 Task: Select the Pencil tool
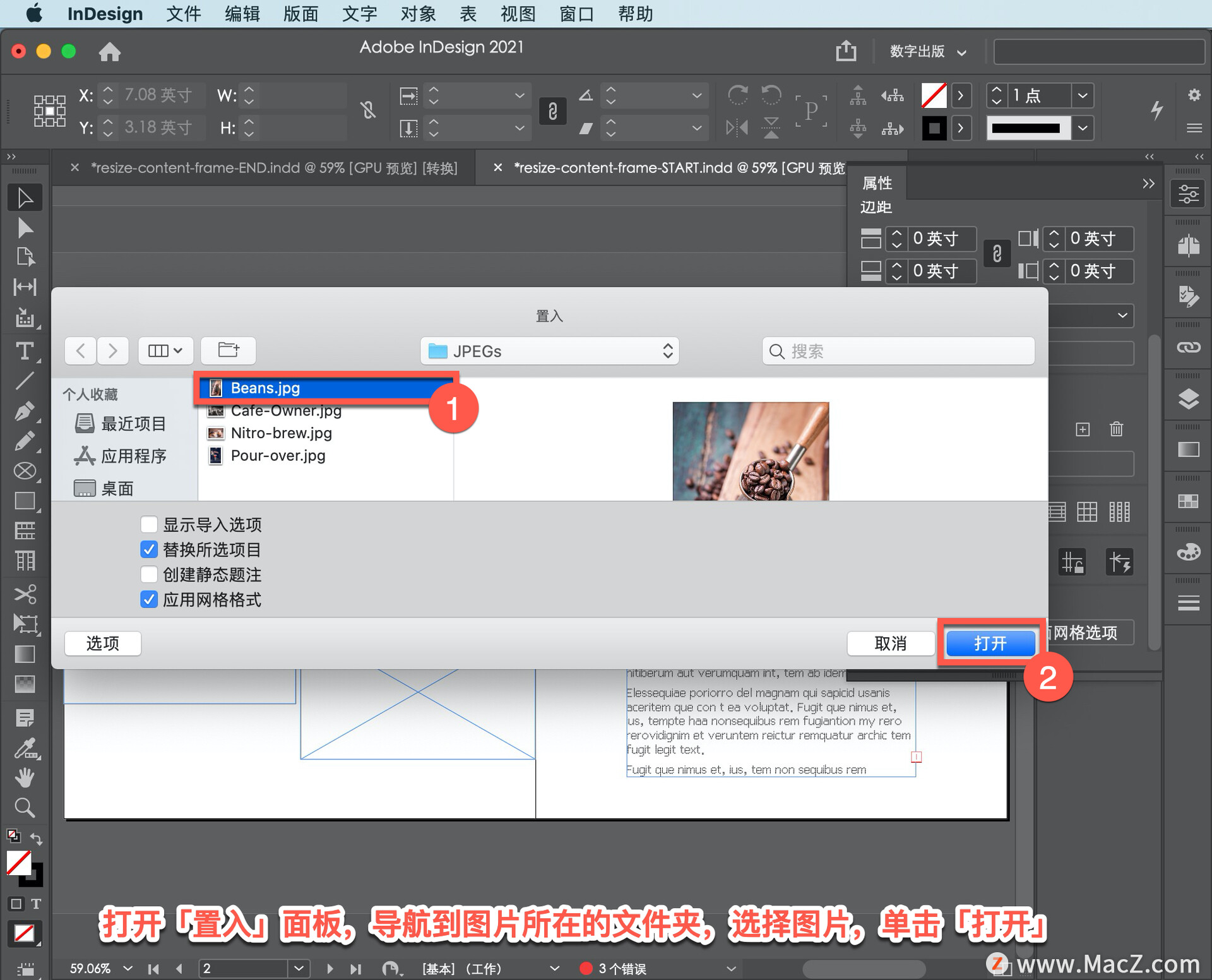pos(25,441)
